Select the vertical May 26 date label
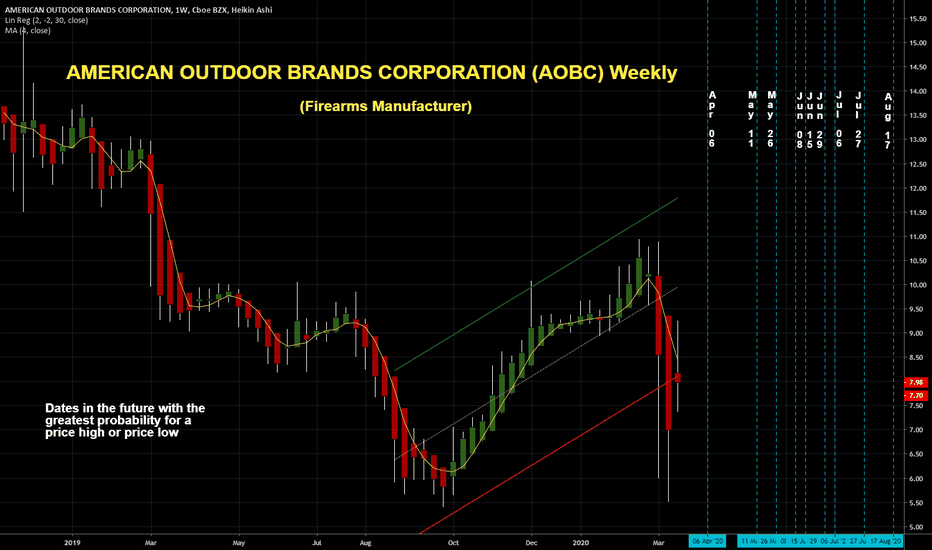Viewport: 932px width, 550px height. (x=771, y=120)
